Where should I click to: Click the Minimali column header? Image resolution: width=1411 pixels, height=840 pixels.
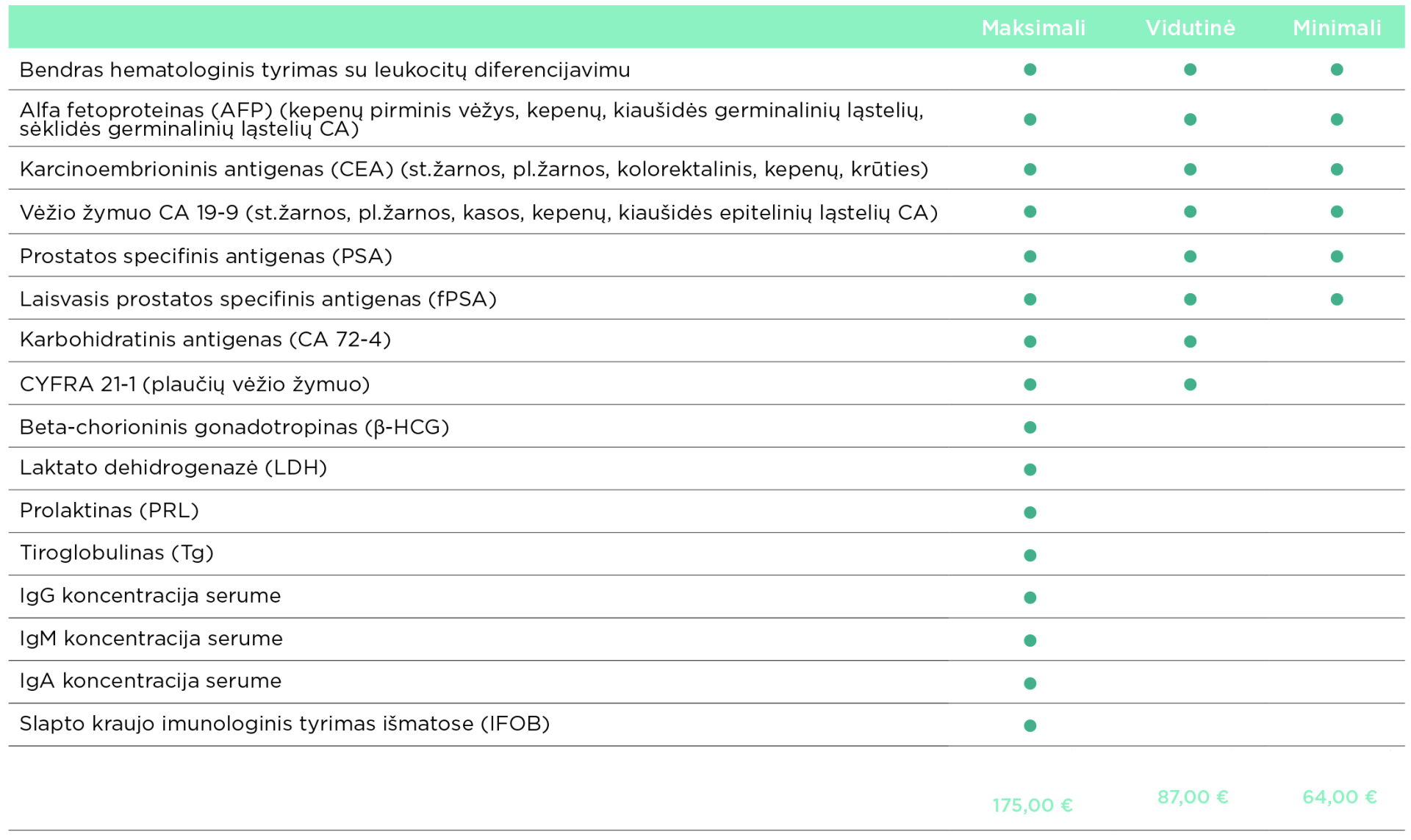tap(1337, 28)
